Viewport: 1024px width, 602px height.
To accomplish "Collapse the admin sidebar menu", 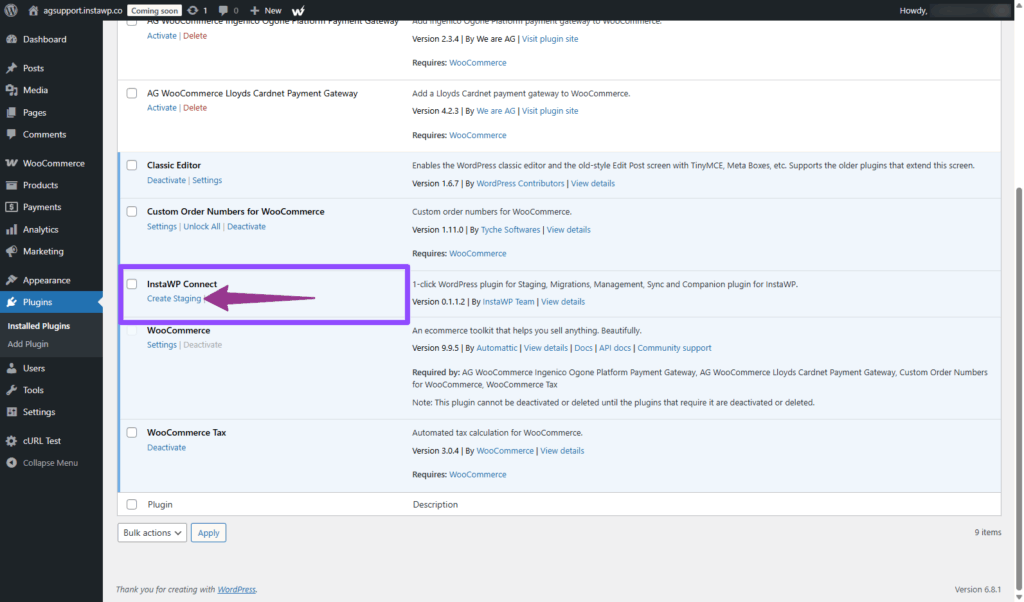I will click(x=52, y=463).
